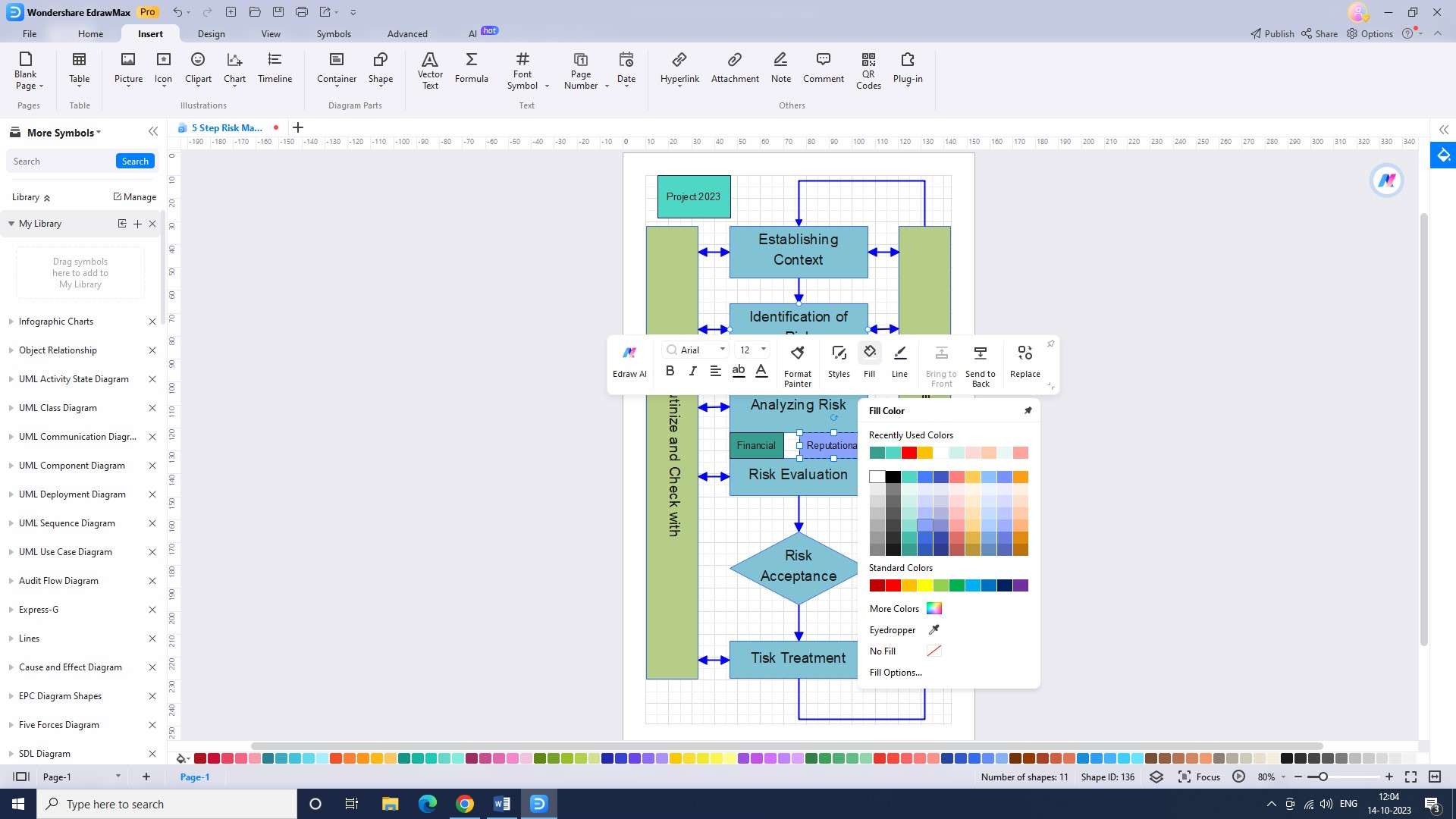This screenshot has height=819, width=1456.
Task: Click the Search button in symbols panel
Action: (x=135, y=162)
